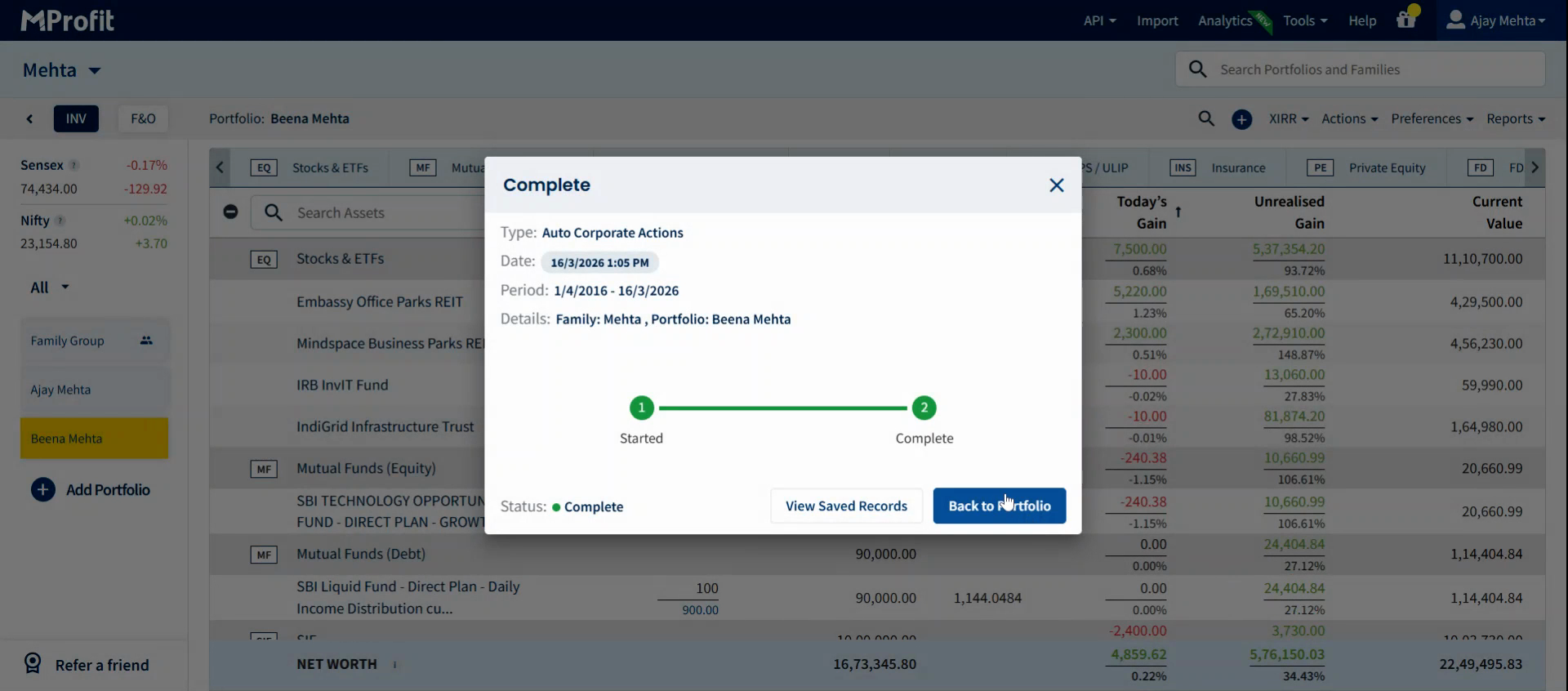1568x691 pixels.
Task: Open the Analytics menu
Action: (1225, 20)
